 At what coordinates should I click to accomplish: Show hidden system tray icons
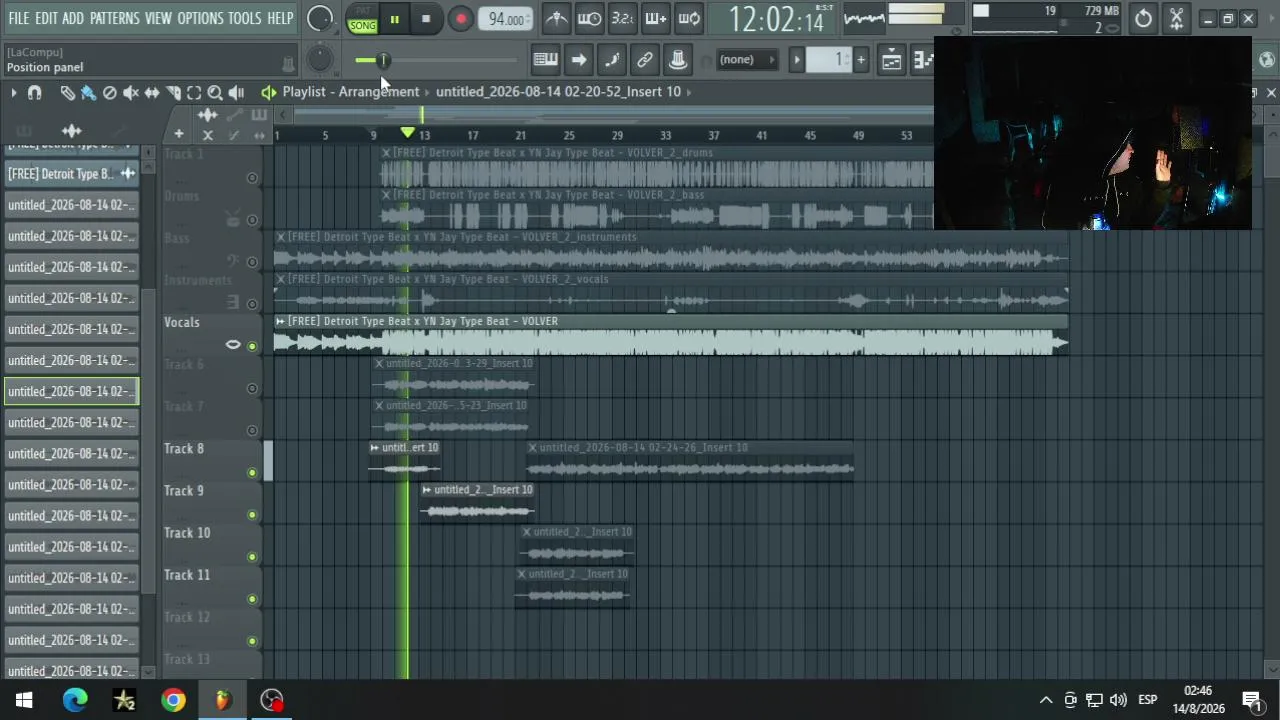tap(1046, 700)
